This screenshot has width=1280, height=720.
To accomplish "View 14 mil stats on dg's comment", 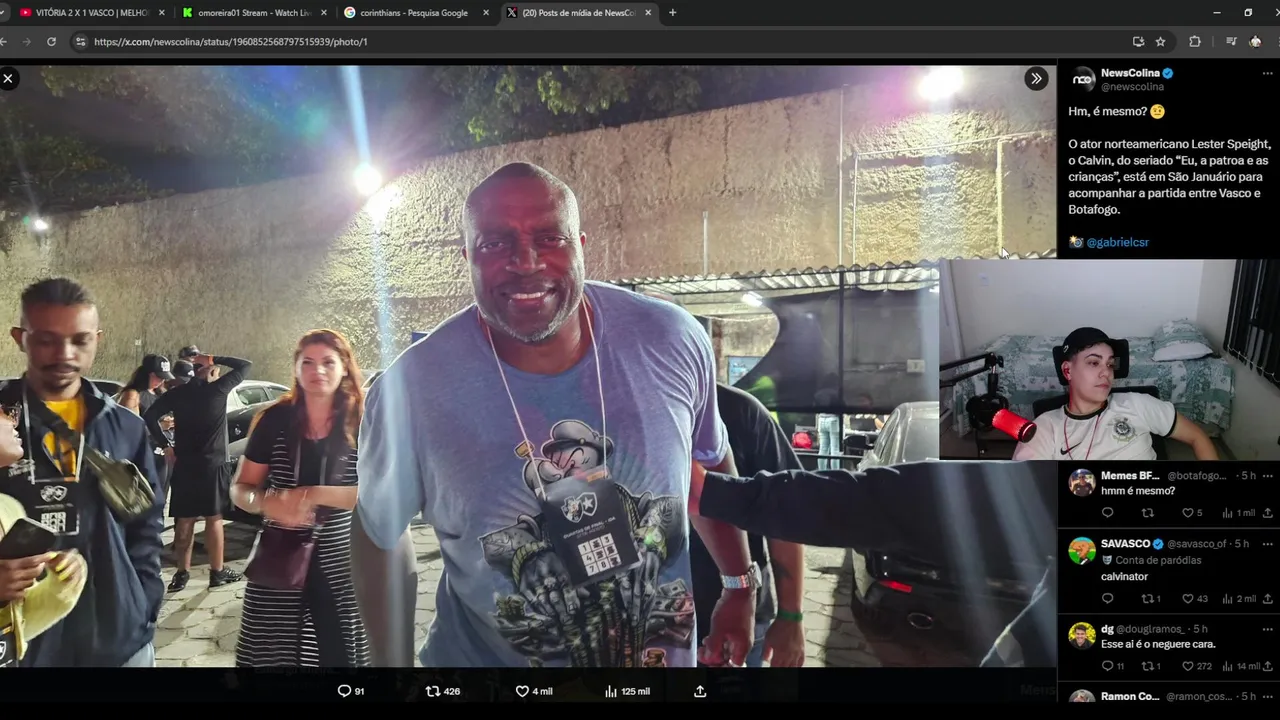I will 1241,667.
